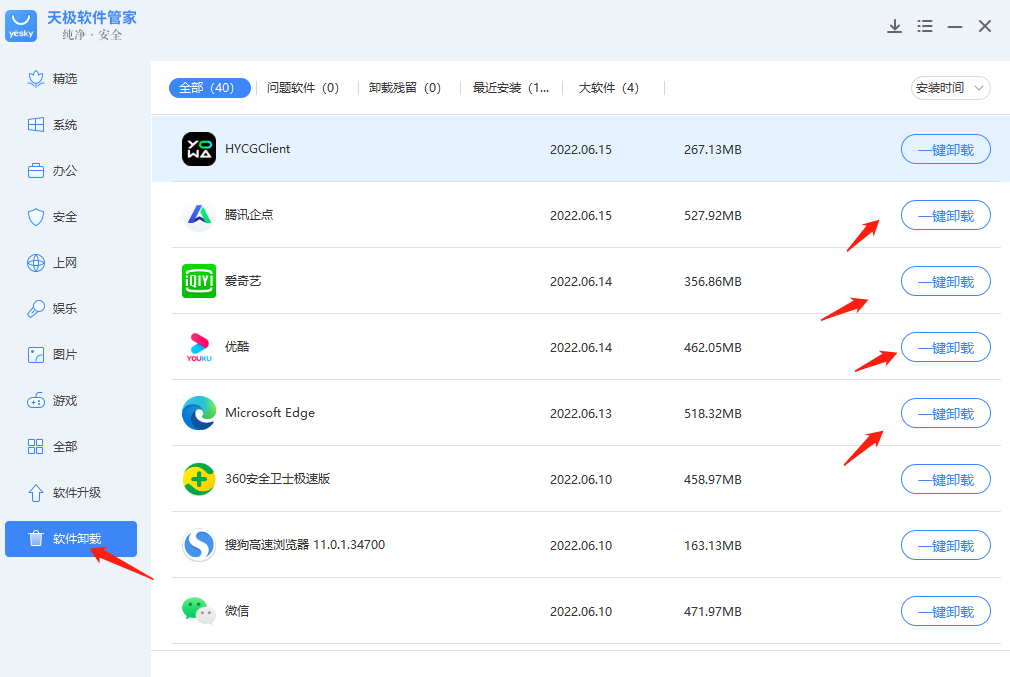Image resolution: width=1010 pixels, height=677 pixels.
Task: Click the 462.05MB size value
Action: tap(712, 348)
